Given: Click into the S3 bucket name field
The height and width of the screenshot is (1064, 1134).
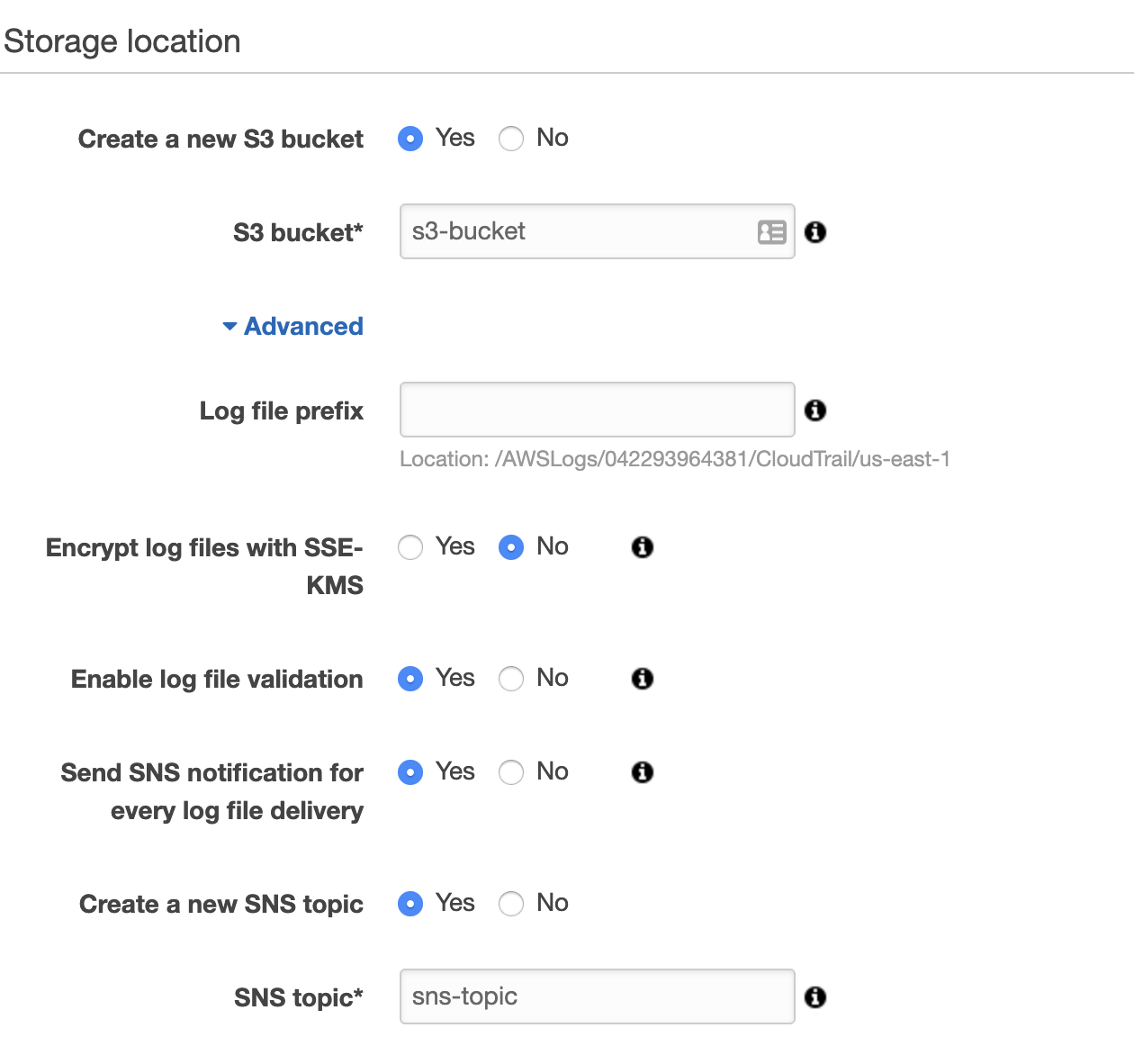Looking at the screenshot, I should [x=576, y=232].
